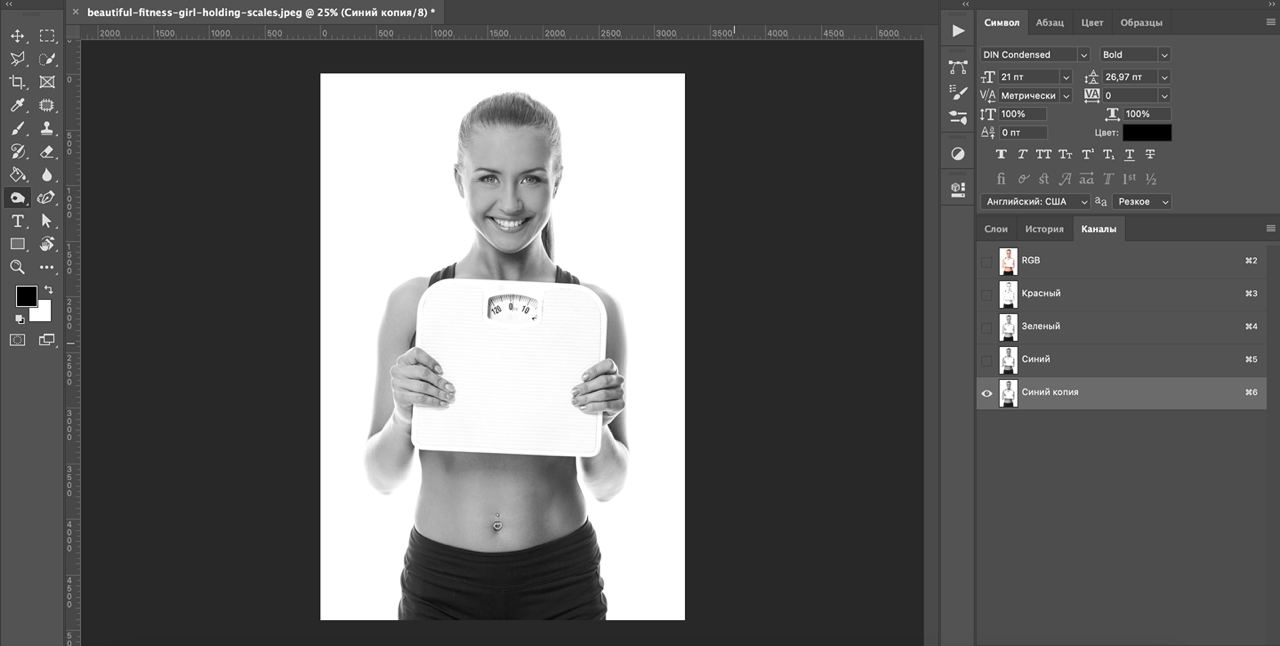This screenshot has height=646, width=1280.
Task: Select the Polygonal Lasso tool
Action: coord(17,59)
